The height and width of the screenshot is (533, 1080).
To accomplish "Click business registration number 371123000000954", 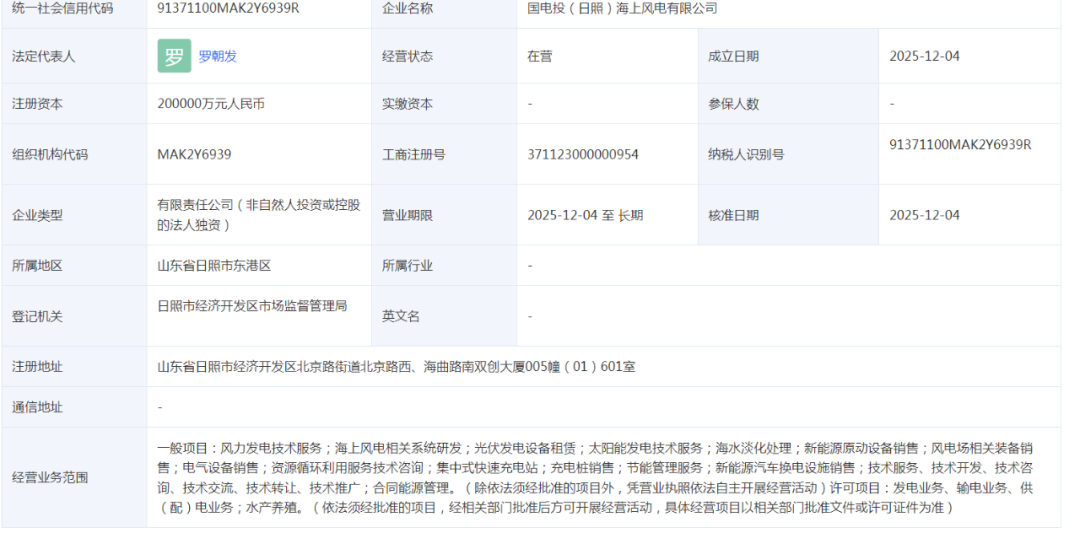I will click(582, 154).
